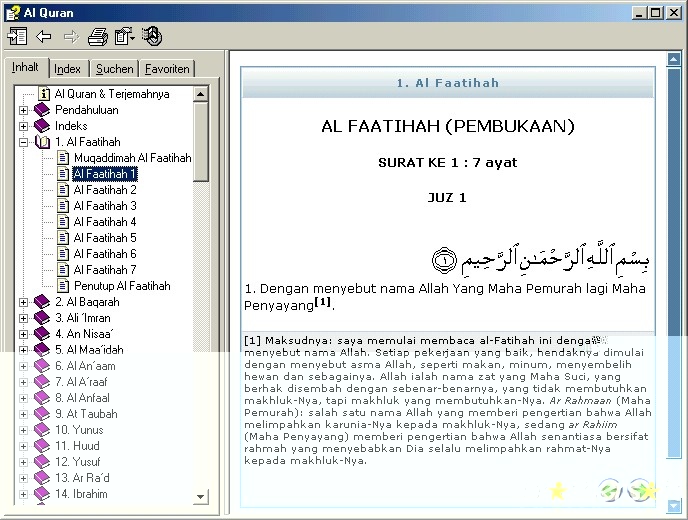
Task: Click the green next-page arrow button
Action: [x=641, y=490]
